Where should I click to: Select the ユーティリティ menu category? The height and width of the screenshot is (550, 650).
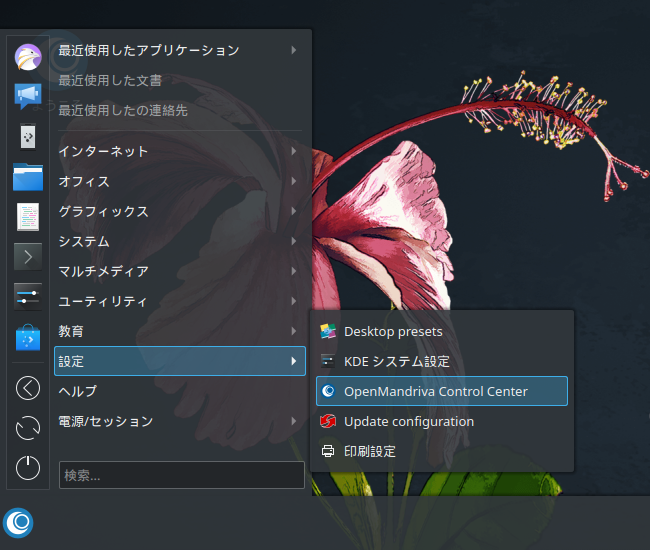[180, 301]
